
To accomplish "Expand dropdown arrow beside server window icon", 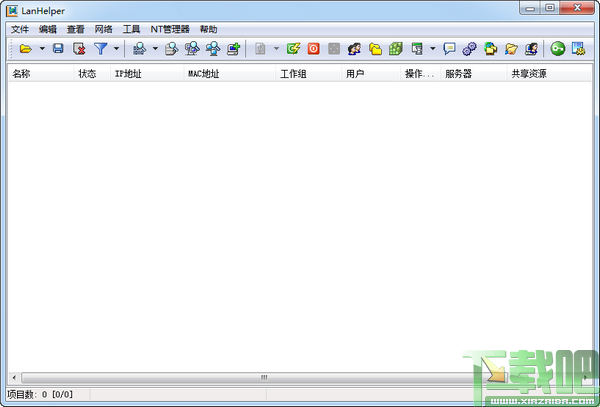I will [433, 49].
